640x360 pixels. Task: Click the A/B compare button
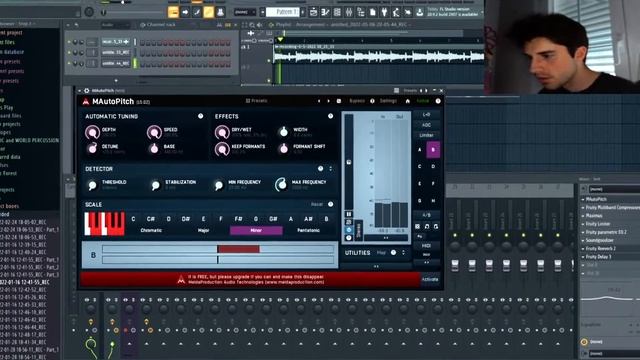pos(426,215)
